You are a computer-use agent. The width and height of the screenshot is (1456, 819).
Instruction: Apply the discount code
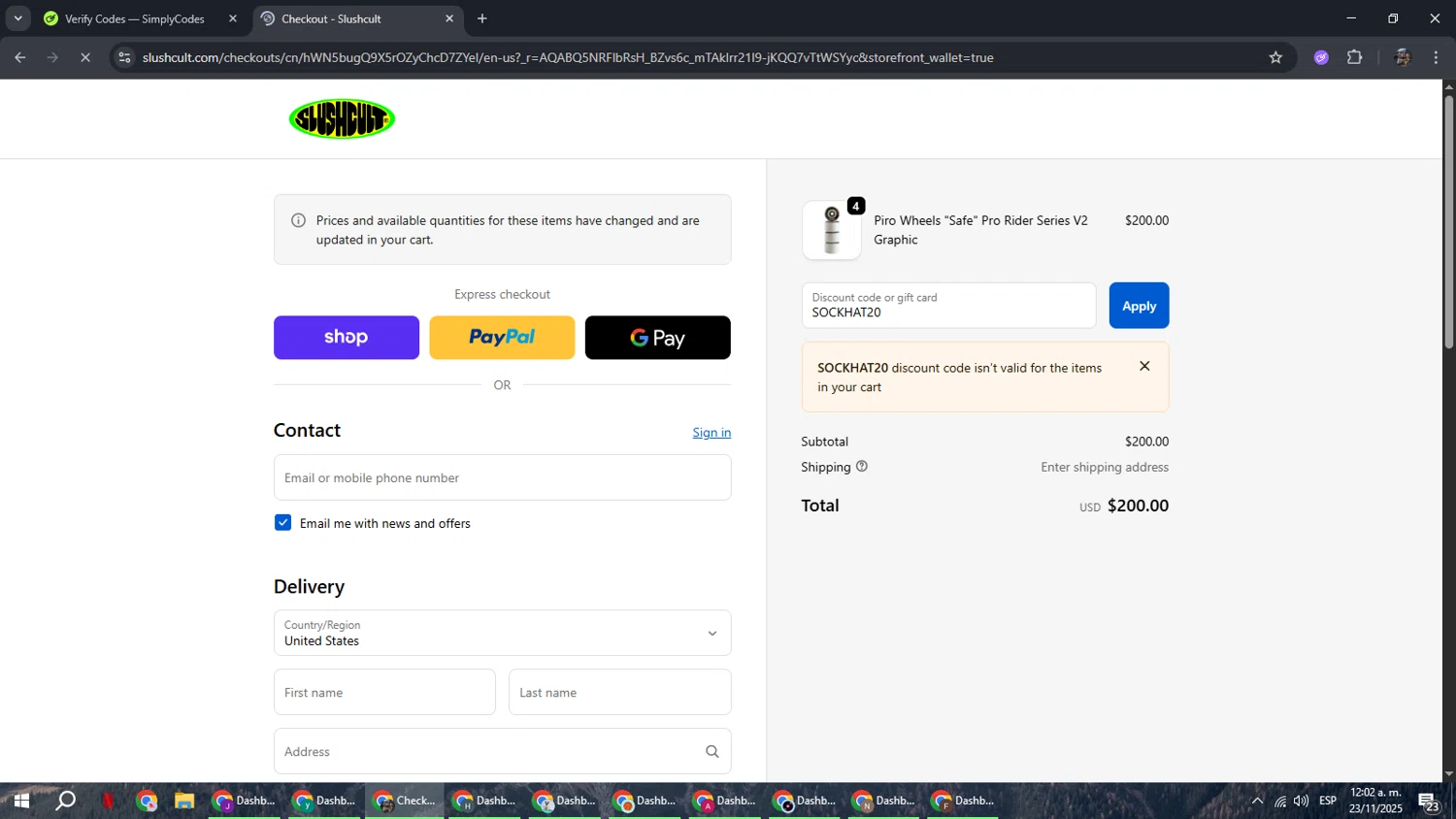click(x=1139, y=306)
